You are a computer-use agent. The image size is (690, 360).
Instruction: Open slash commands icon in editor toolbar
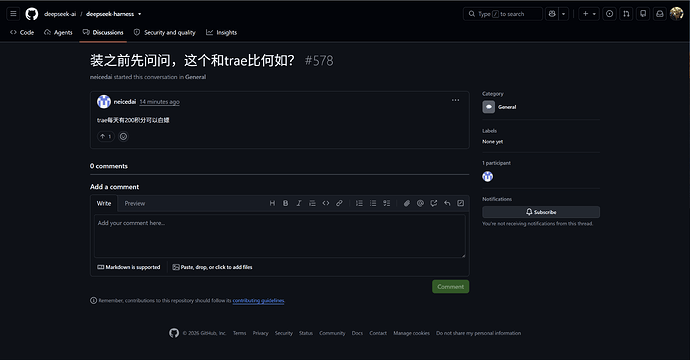tap(461, 203)
